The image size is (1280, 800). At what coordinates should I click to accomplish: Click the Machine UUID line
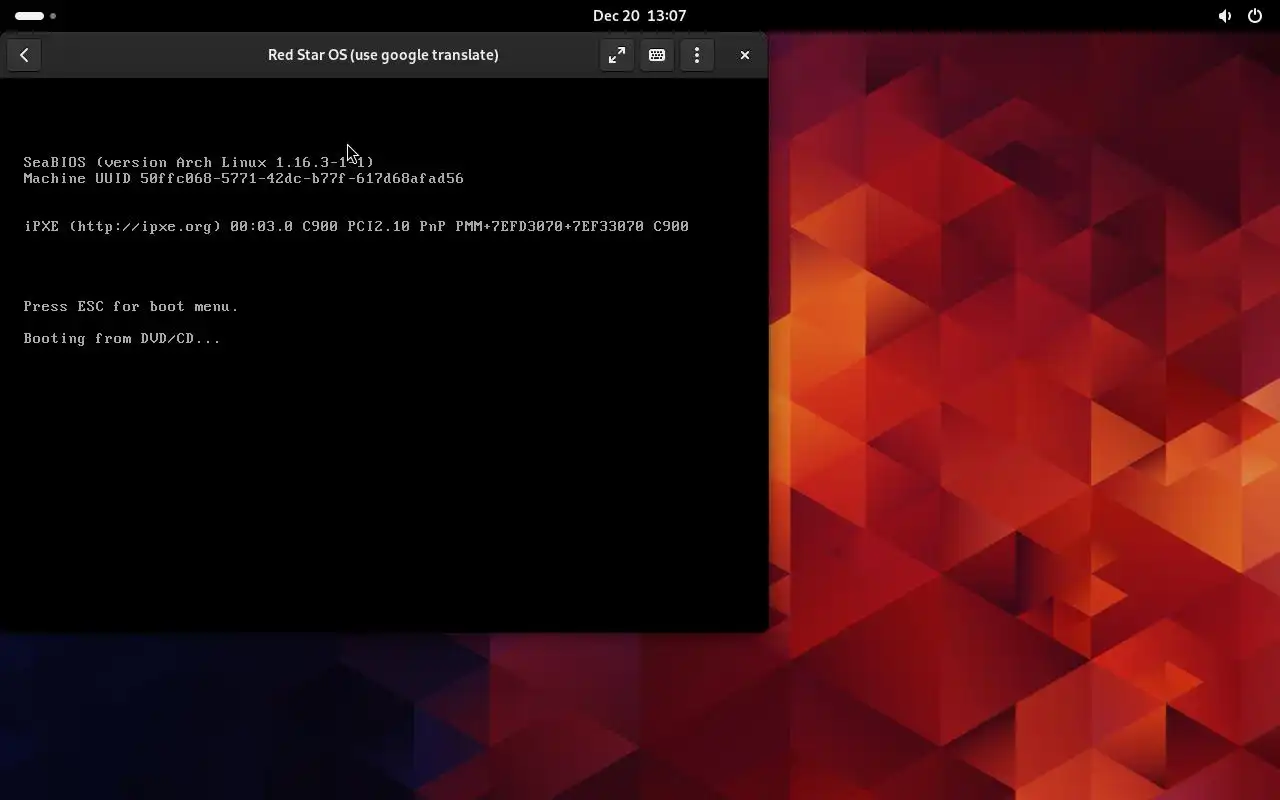coord(243,178)
